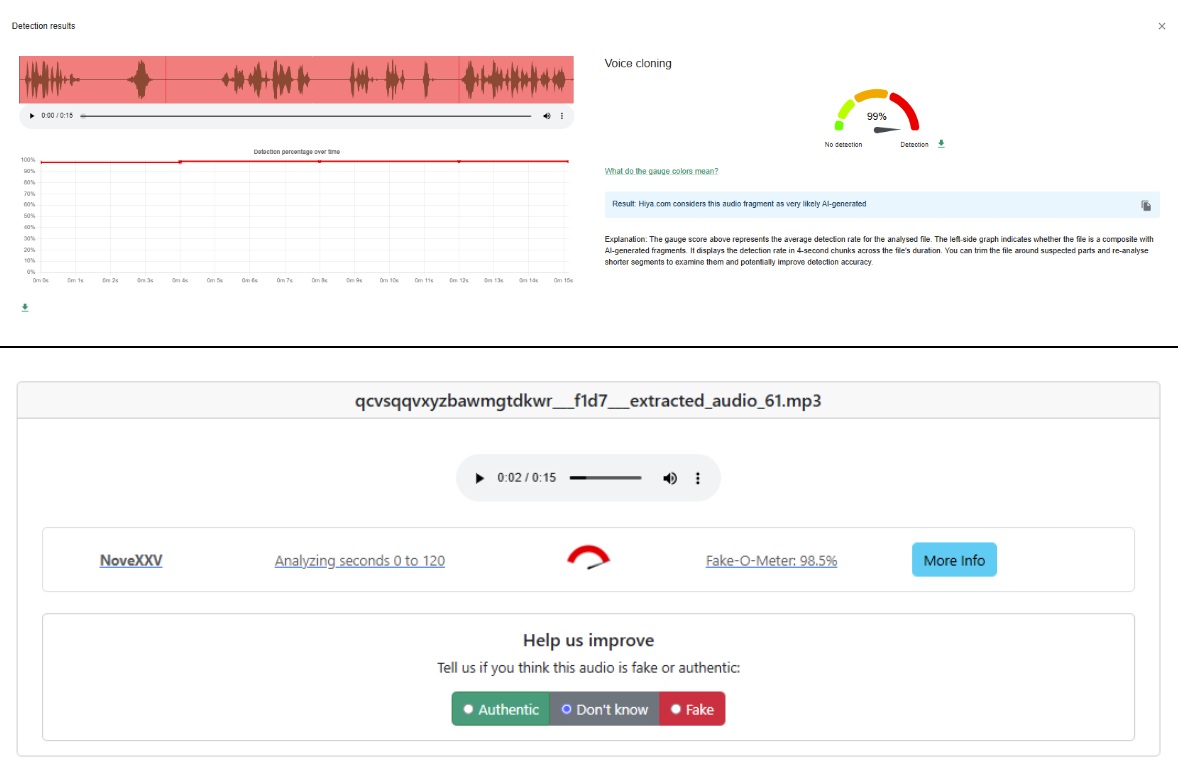Click the lower audio player progress bar
This screenshot has width=1178, height=766.
605,478
